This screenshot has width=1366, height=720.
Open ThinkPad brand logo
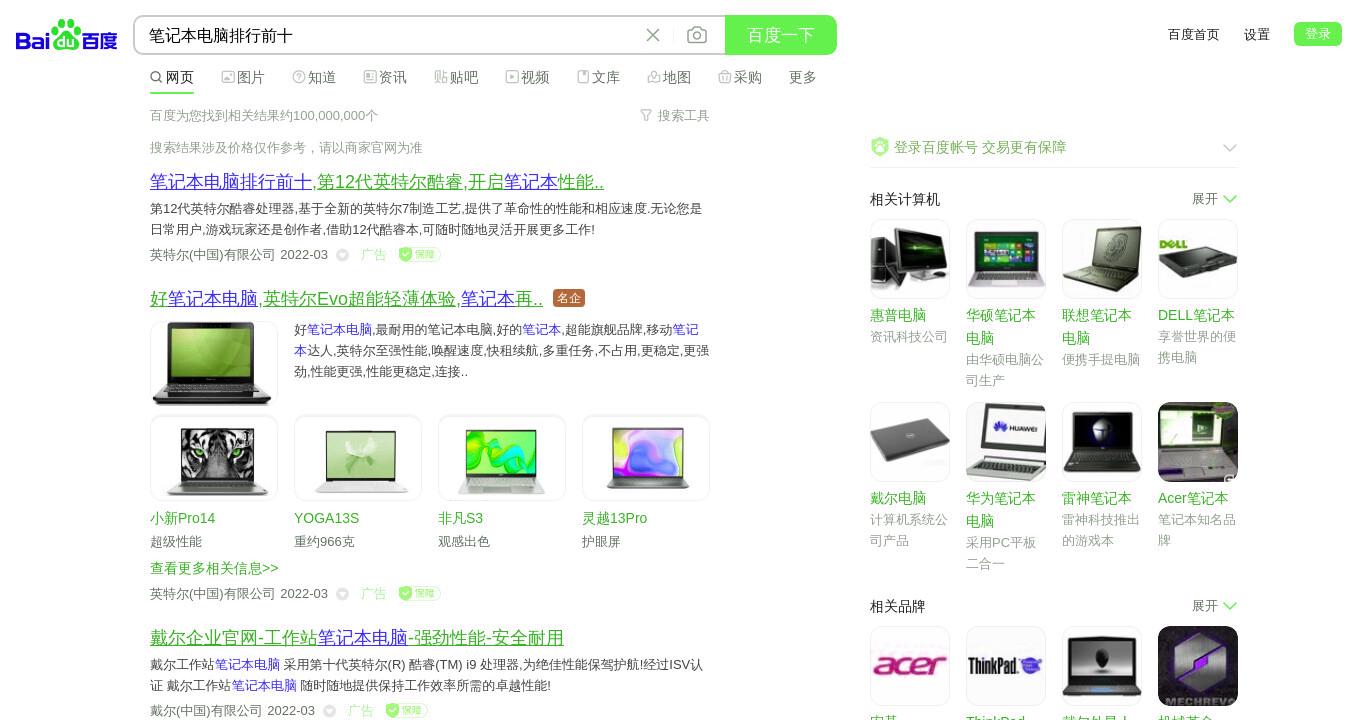1006,666
